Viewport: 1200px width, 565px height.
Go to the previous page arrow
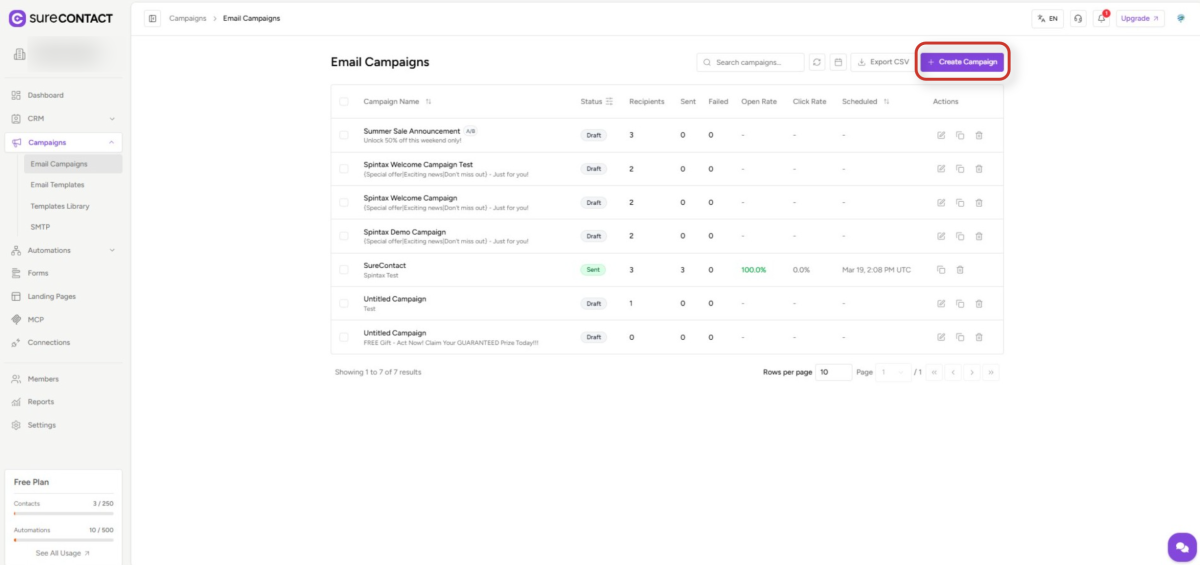click(x=953, y=372)
